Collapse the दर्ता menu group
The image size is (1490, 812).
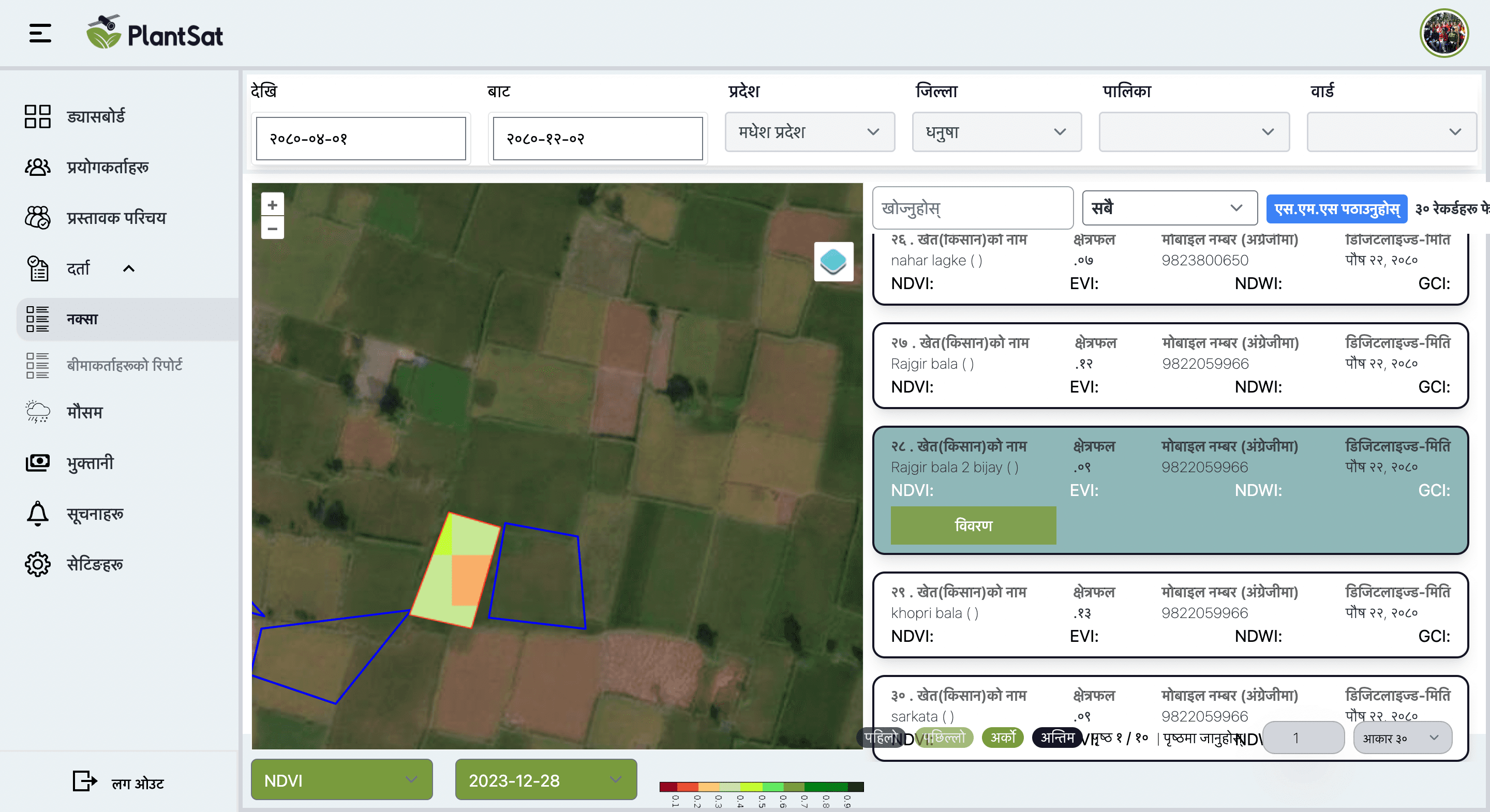point(129,268)
